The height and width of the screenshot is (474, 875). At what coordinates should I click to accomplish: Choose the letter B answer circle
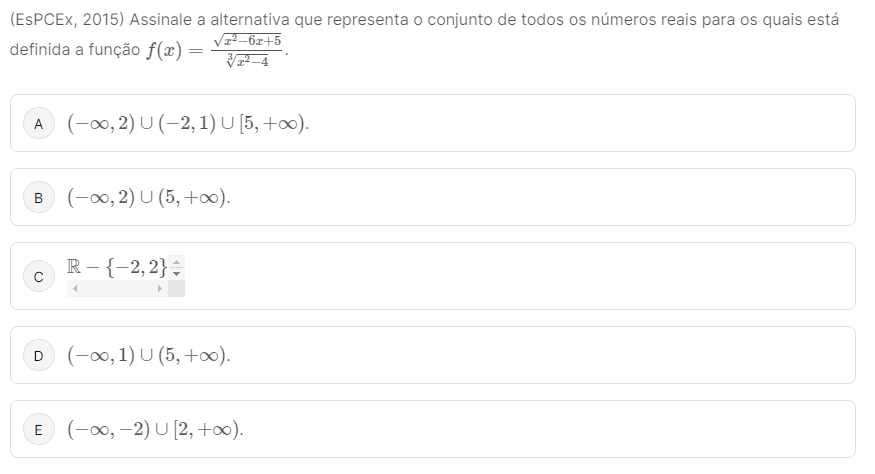click(39, 198)
